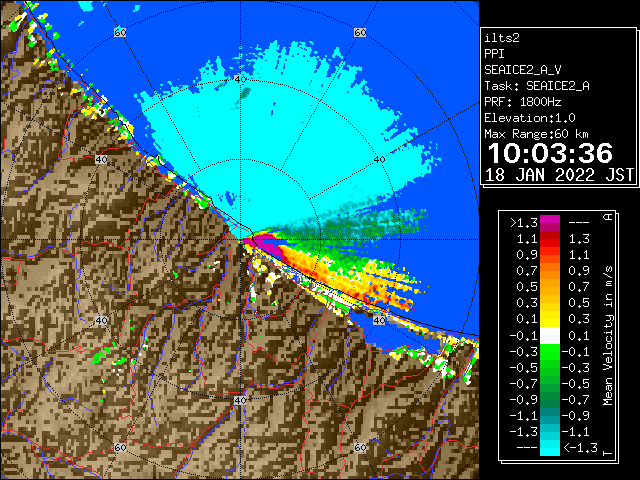Click the 40 range label north of the radar
Screen dimensions: 640x480
(240, 79)
